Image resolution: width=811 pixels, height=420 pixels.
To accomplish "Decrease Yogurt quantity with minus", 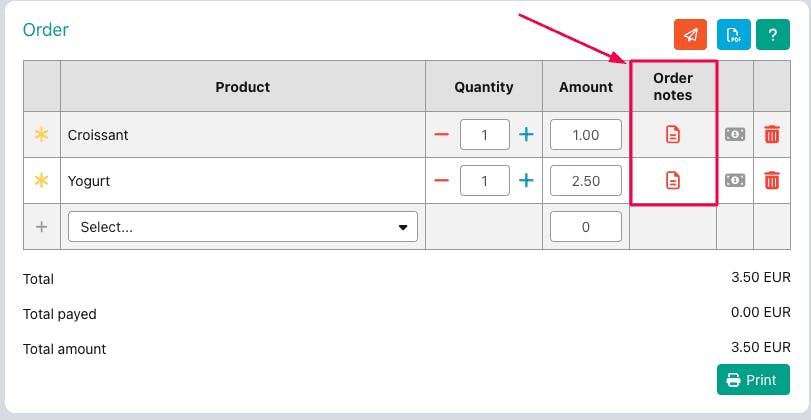I will pos(441,180).
